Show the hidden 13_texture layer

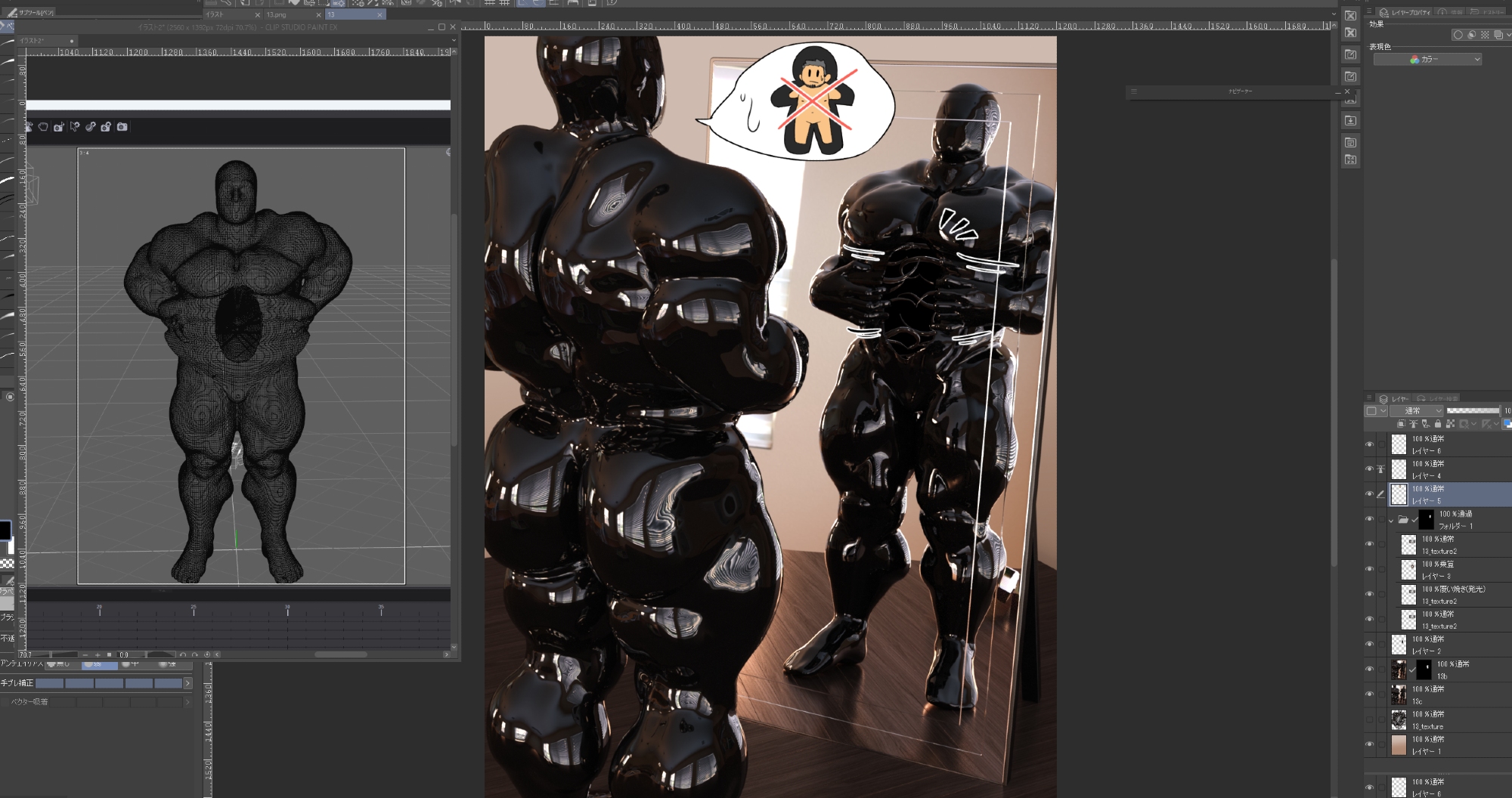pos(1369,719)
